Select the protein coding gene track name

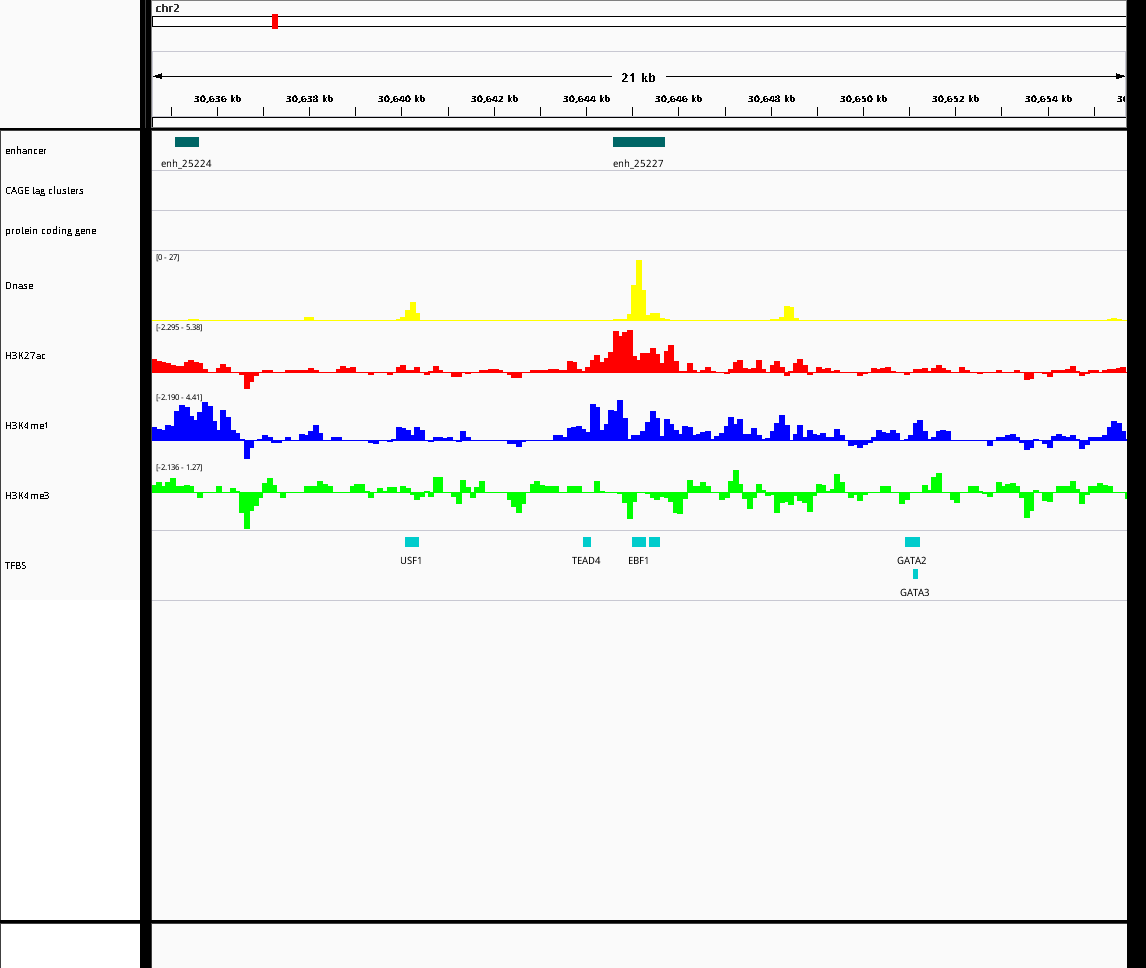tap(50, 231)
